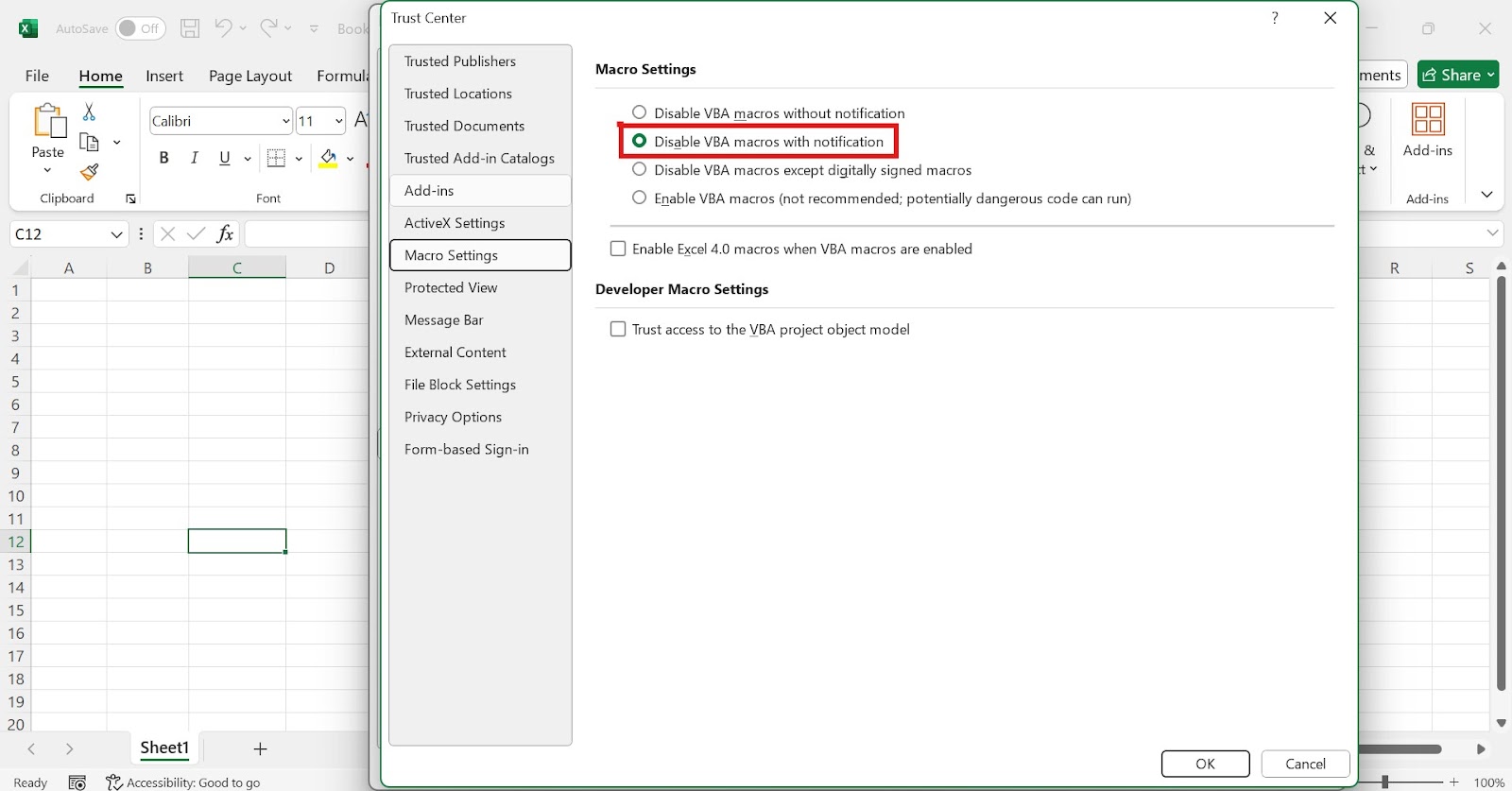Select Enable VBA macros option
The height and width of the screenshot is (791, 1512).
coord(640,198)
